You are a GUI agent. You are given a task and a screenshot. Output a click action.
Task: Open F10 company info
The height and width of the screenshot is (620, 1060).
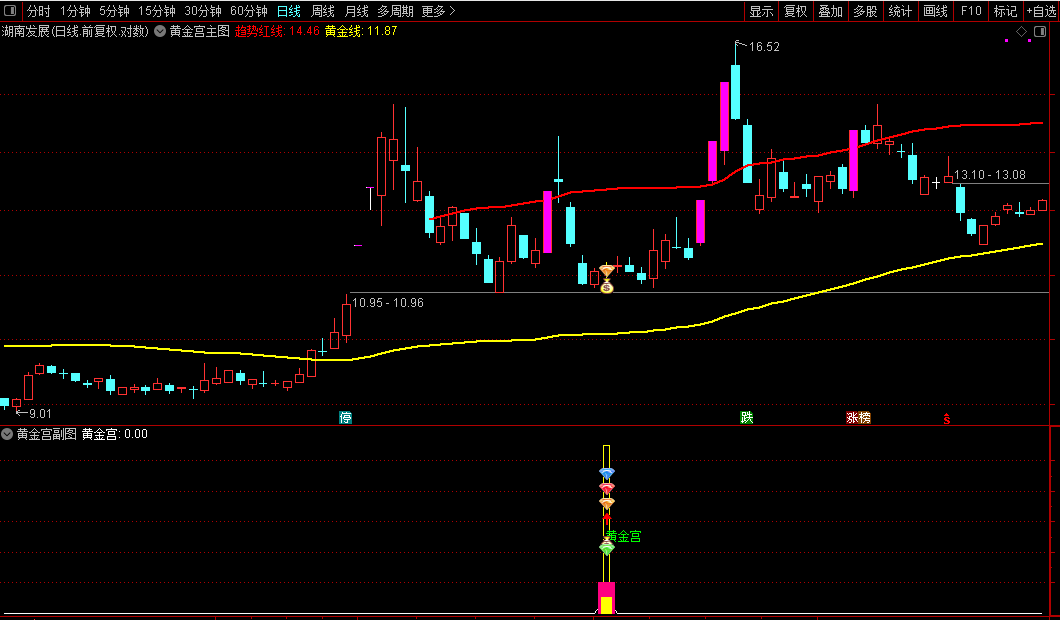971,11
